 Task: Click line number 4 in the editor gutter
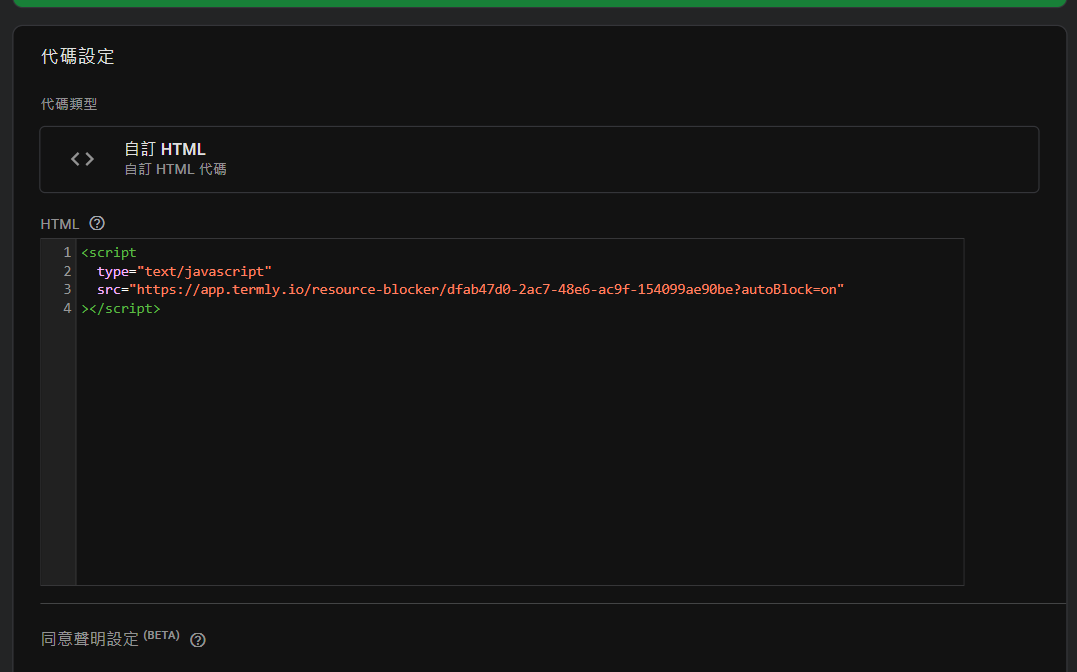point(67,308)
